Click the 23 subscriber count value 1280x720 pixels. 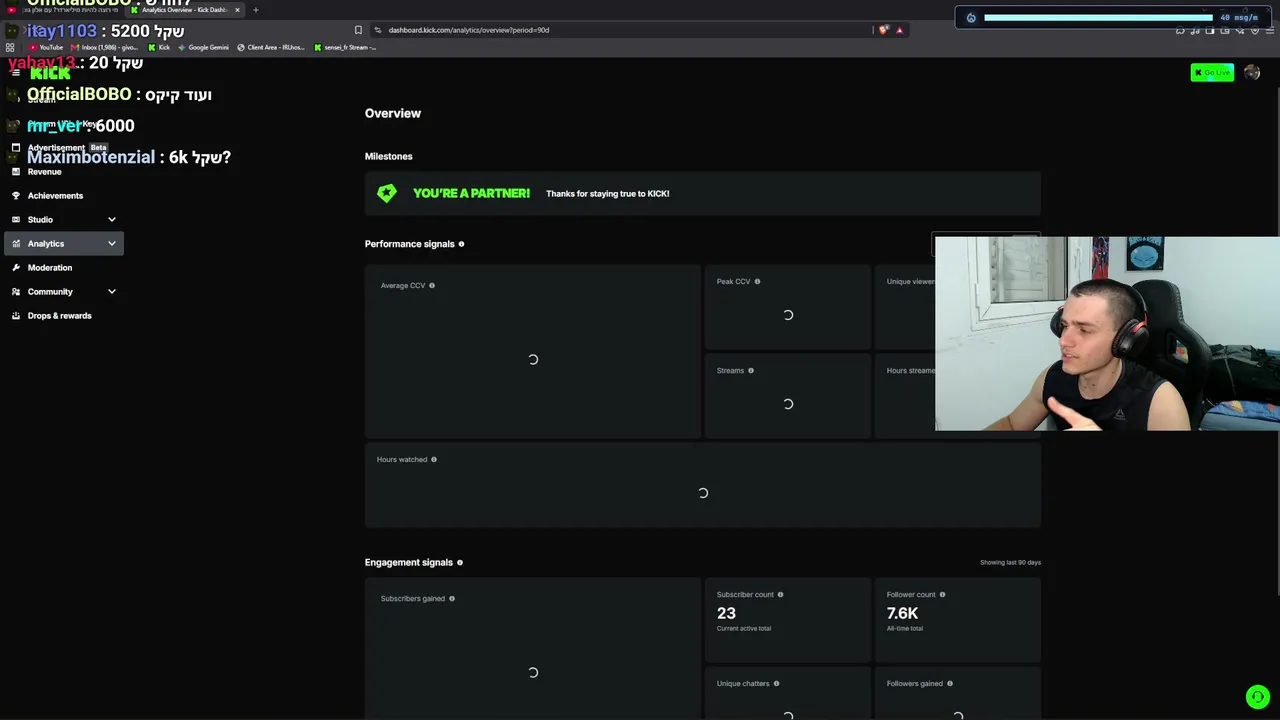click(x=726, y=613)
